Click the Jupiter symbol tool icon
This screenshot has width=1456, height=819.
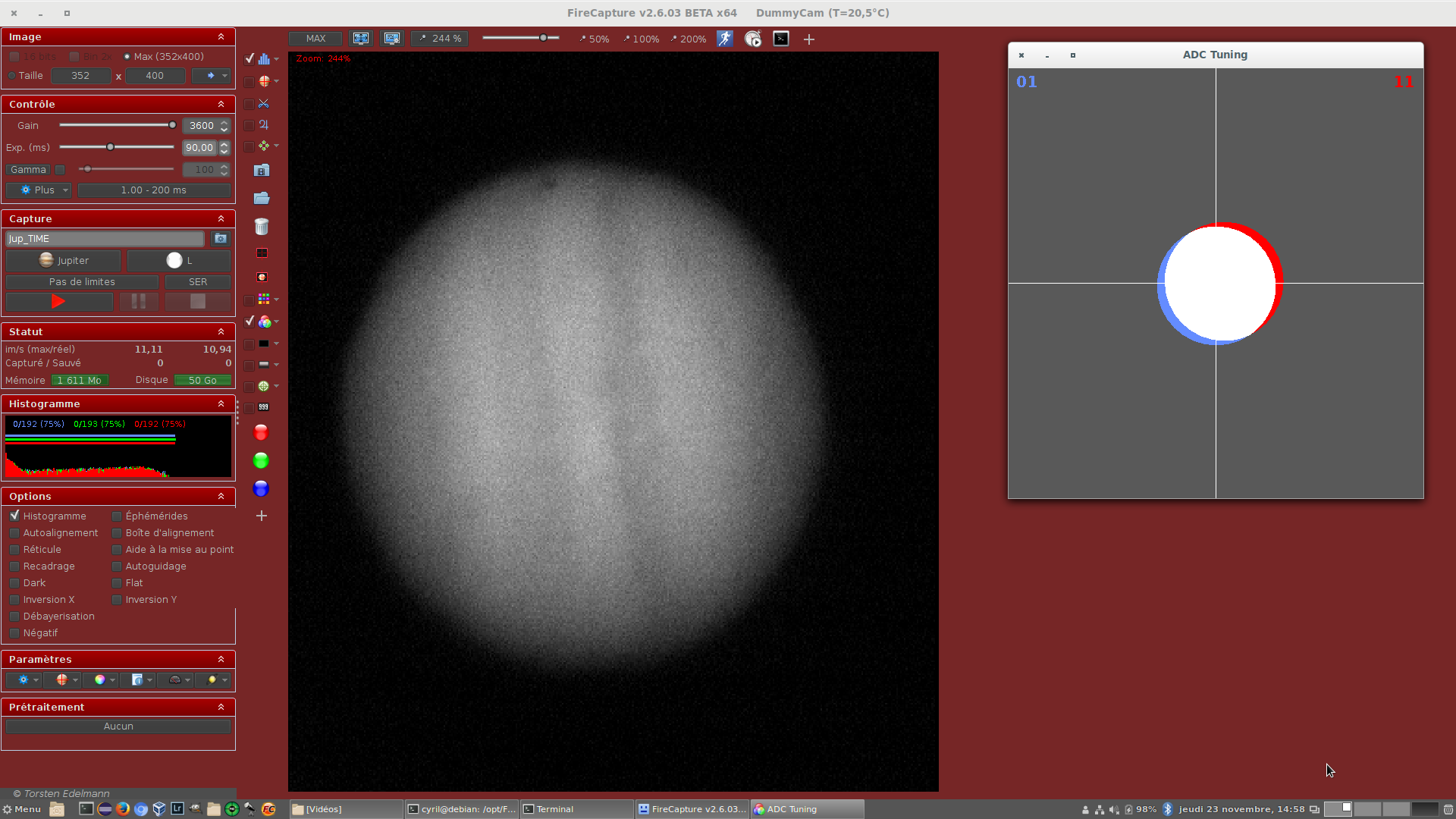click(264, 125)
